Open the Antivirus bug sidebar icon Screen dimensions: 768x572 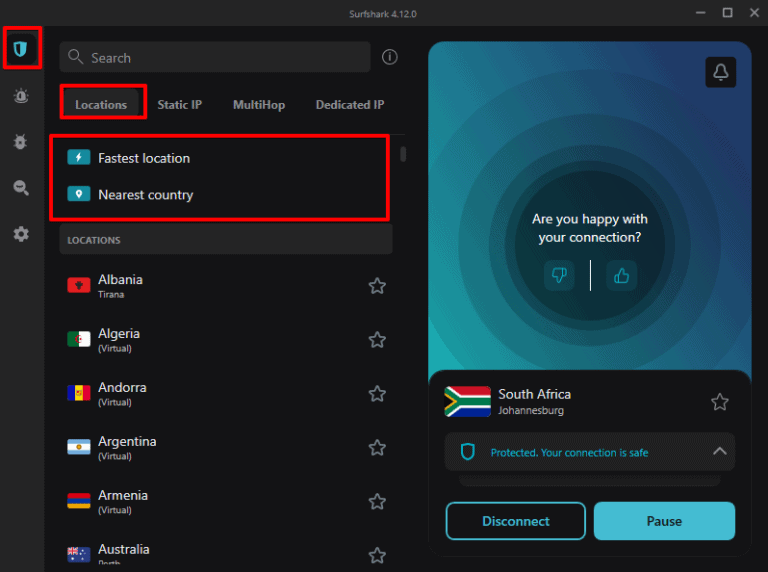coord(21,142)
